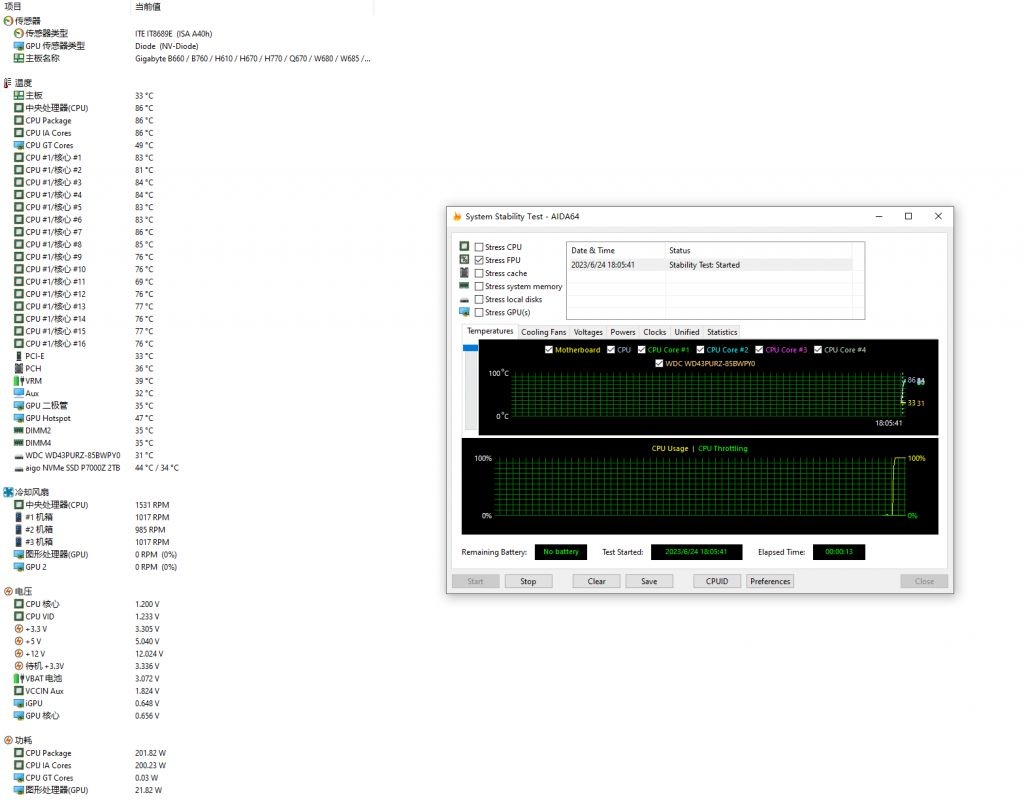The width and height of the screenshot is (1024, 810).
Task: Click the fan icon beside 冷却风扇
Action: point(8,491)
